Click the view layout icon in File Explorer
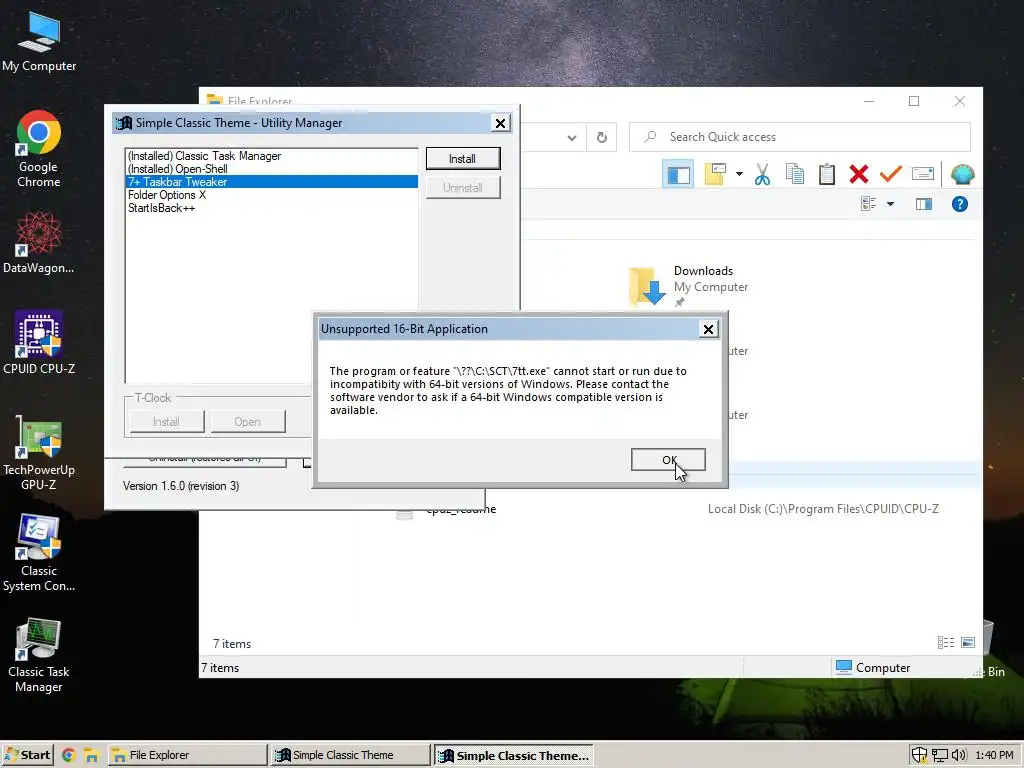The image size is (1024, 768). tap(869, 204)
